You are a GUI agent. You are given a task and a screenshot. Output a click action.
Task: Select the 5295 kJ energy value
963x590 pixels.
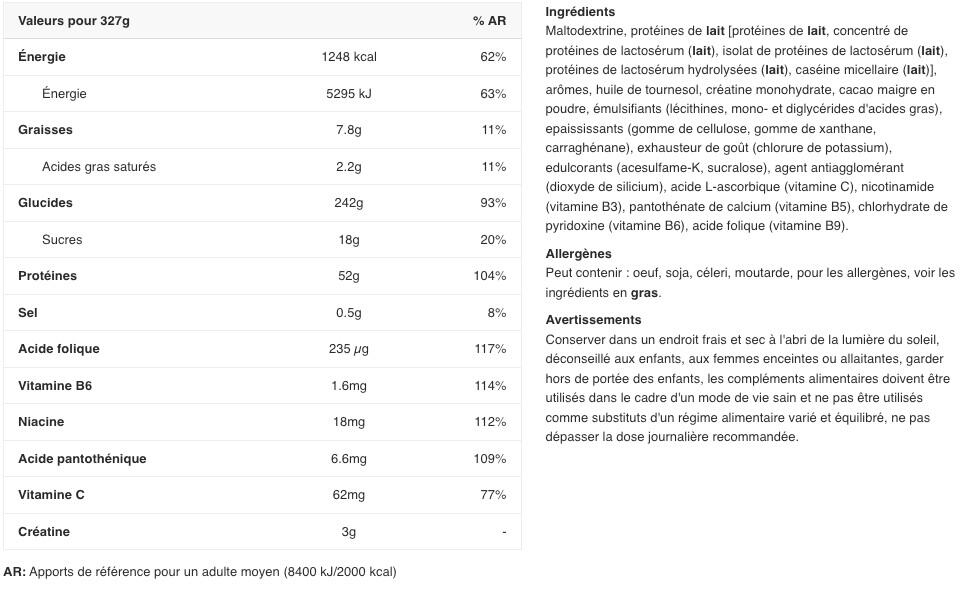[349, 94]
